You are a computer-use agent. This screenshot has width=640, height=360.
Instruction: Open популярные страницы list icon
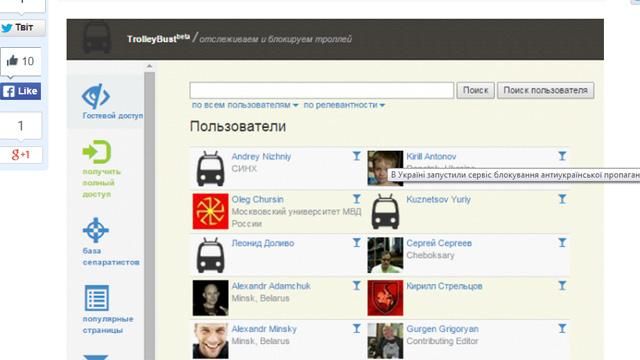97,298
